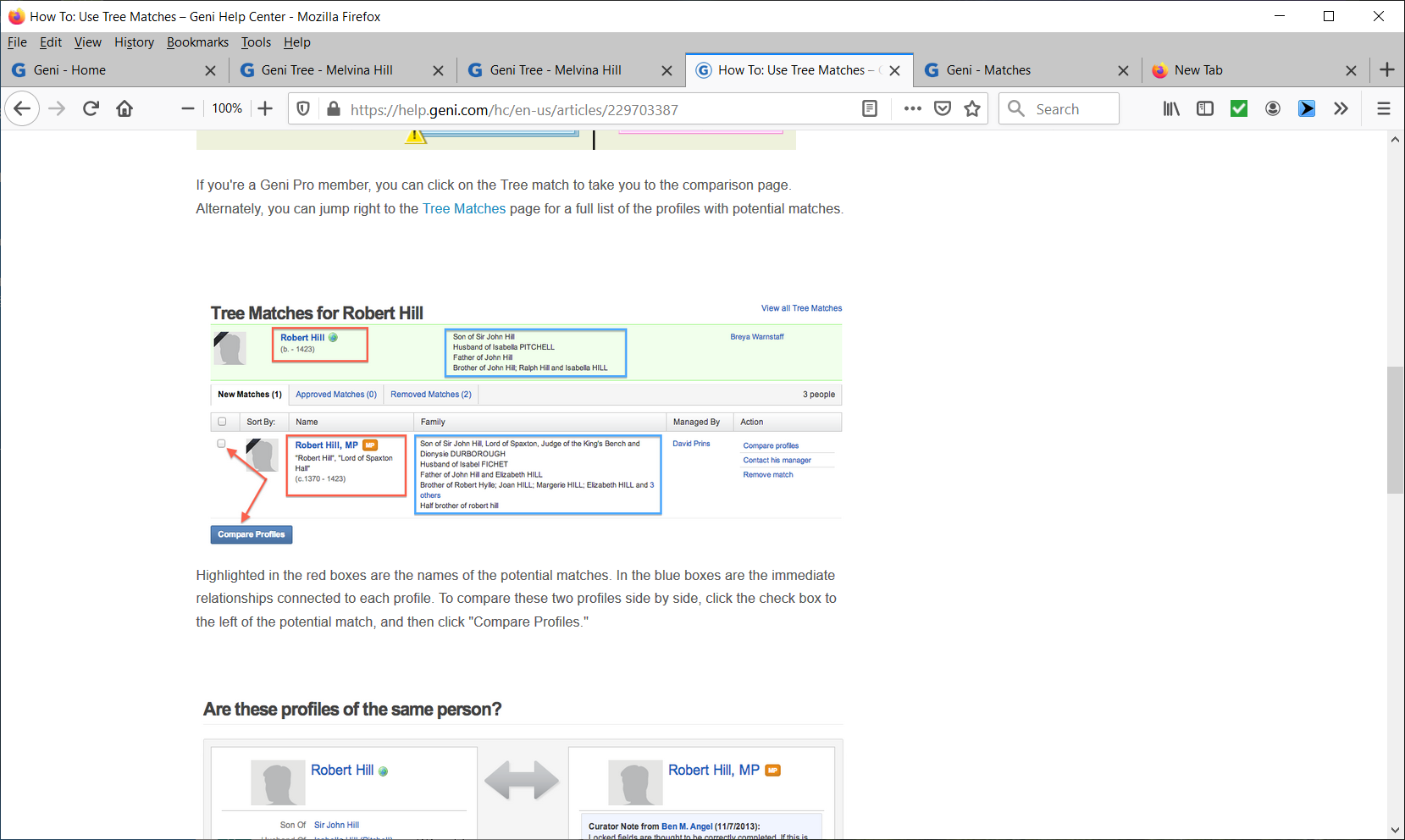Switch to Geni - Matches tab

click(988, 70)
